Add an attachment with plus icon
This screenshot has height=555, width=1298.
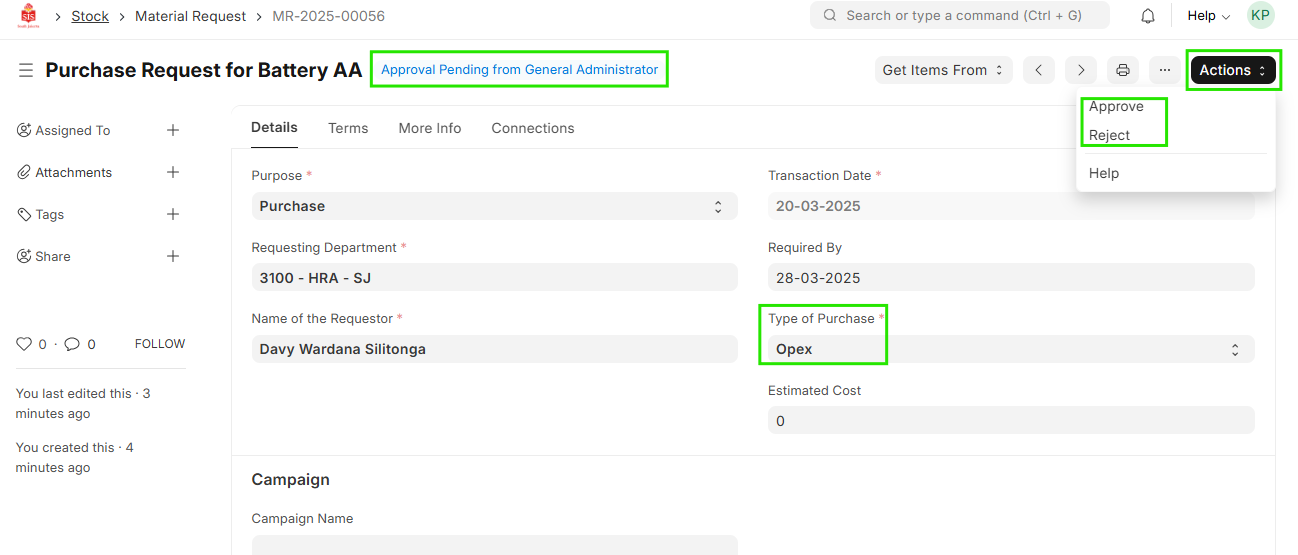[173, 172]
